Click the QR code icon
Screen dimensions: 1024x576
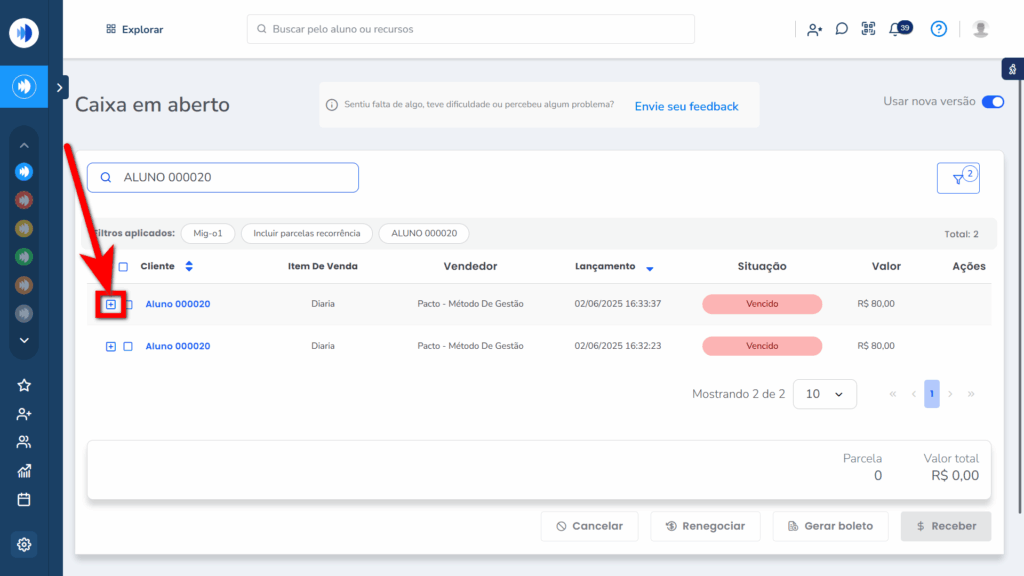click(x=868, y=29)
